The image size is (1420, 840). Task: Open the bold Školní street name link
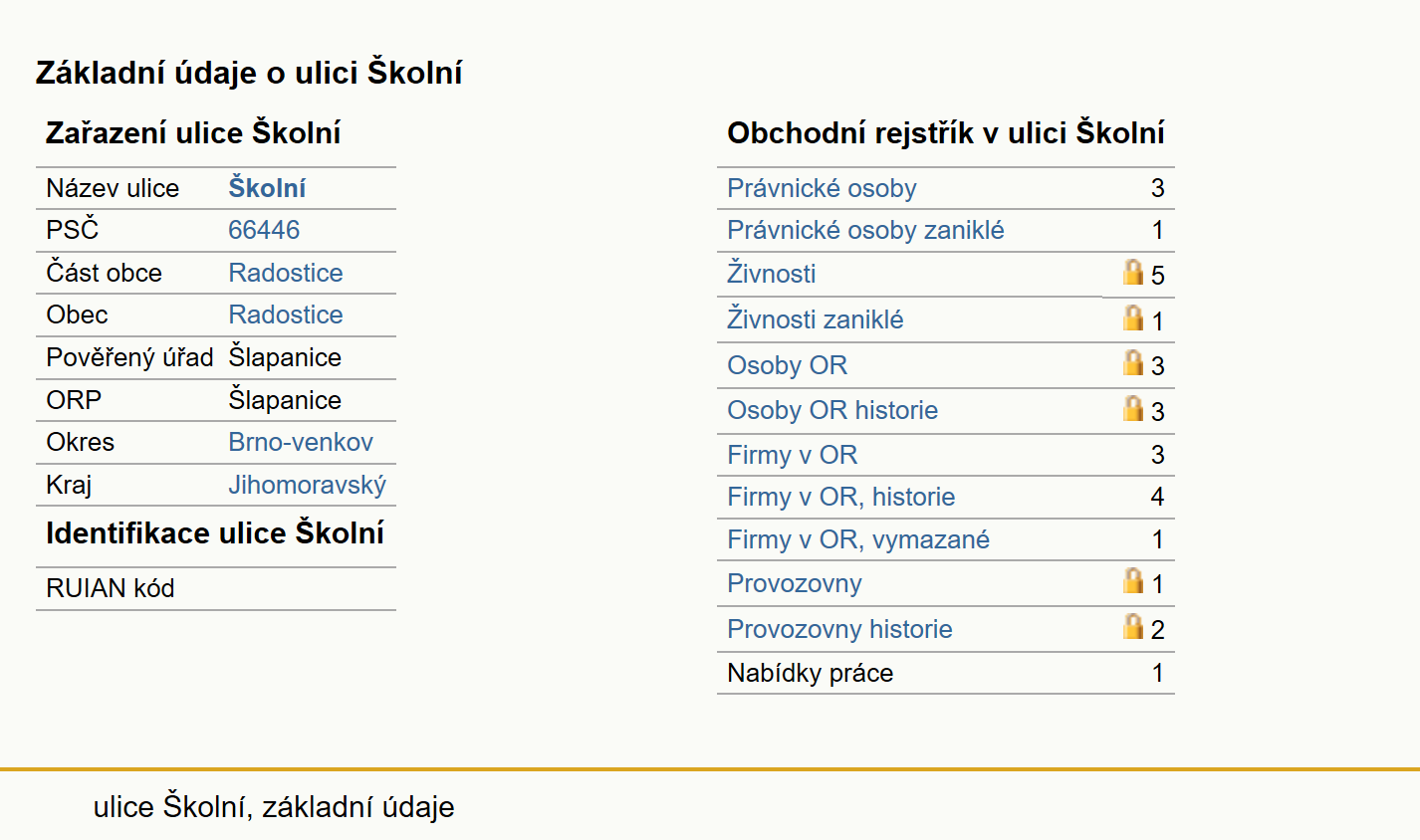267,188
